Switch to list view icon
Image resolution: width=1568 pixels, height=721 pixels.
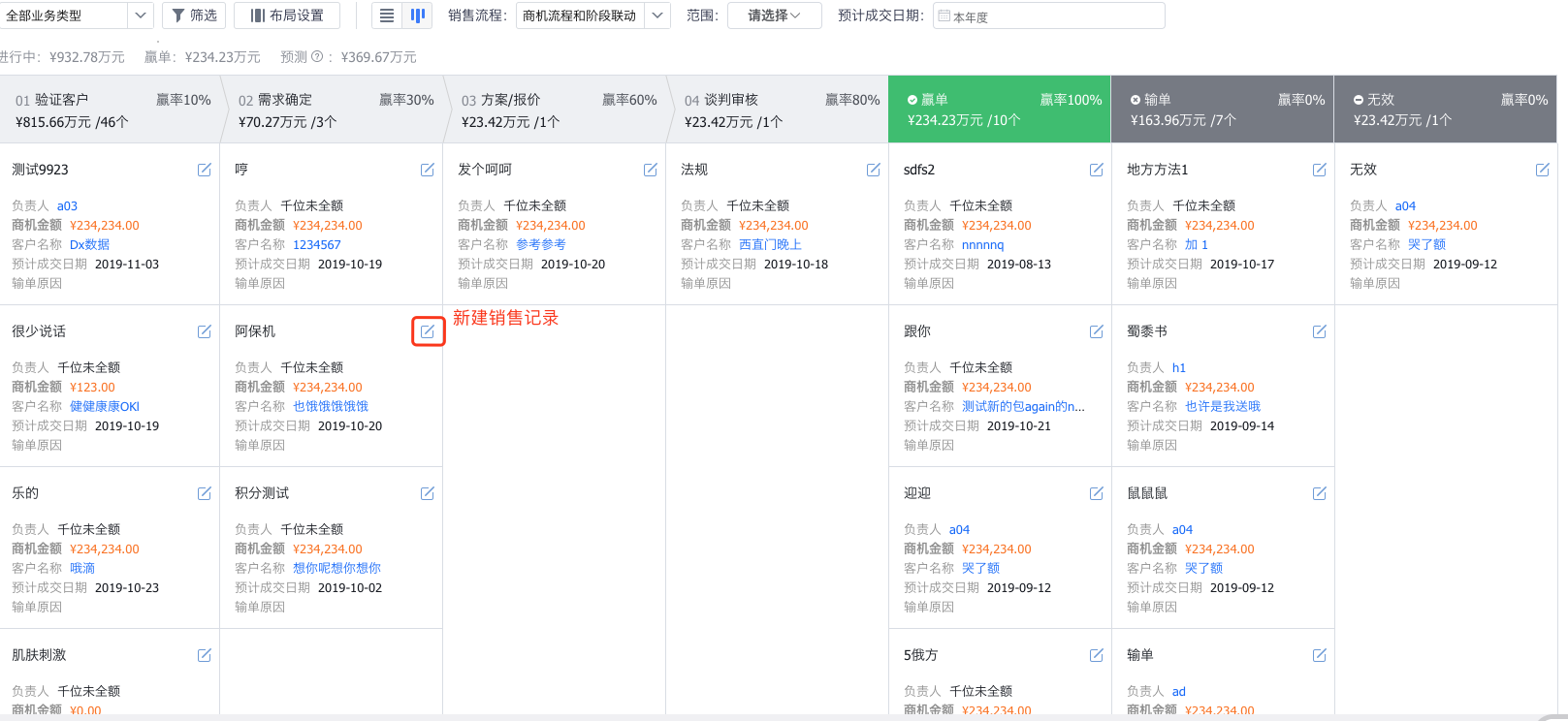point(387,16)
